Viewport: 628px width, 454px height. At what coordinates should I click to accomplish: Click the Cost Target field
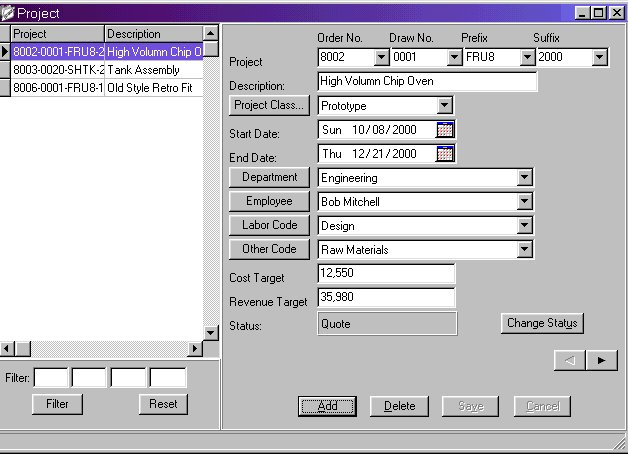386,273
